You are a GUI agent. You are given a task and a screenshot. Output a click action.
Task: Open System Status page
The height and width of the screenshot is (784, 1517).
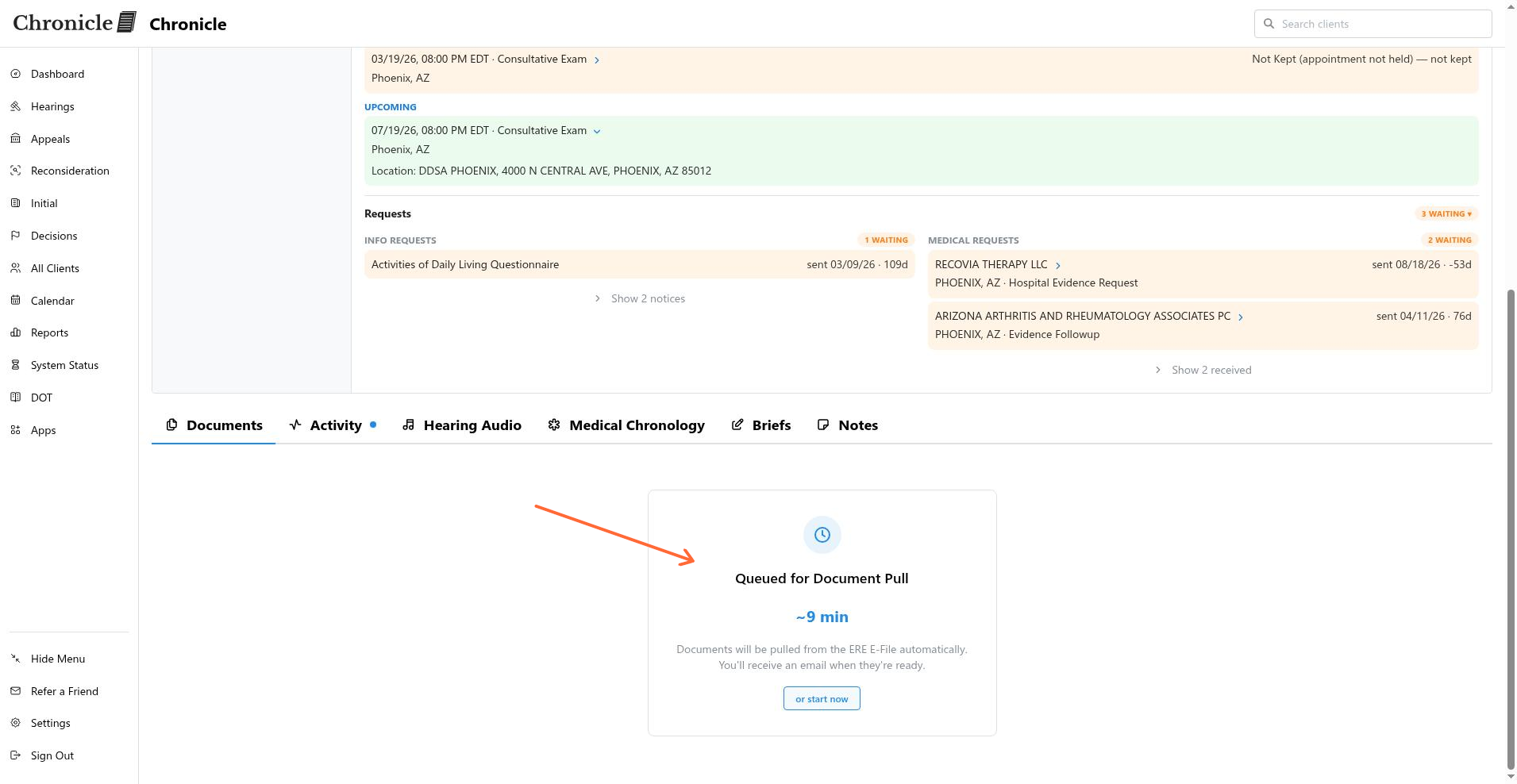64,365
